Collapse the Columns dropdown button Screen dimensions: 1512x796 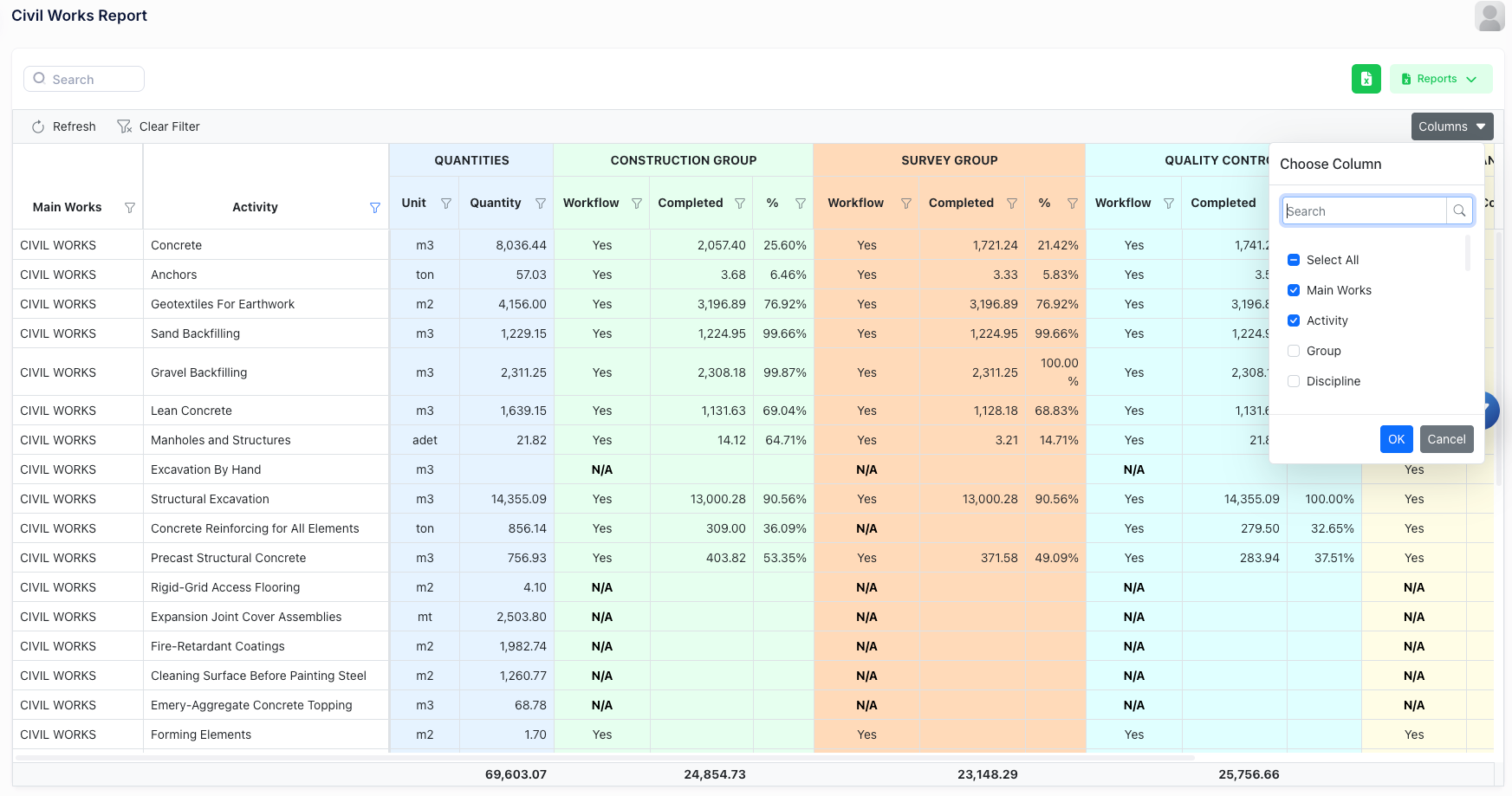click(x=1451, y=126)
